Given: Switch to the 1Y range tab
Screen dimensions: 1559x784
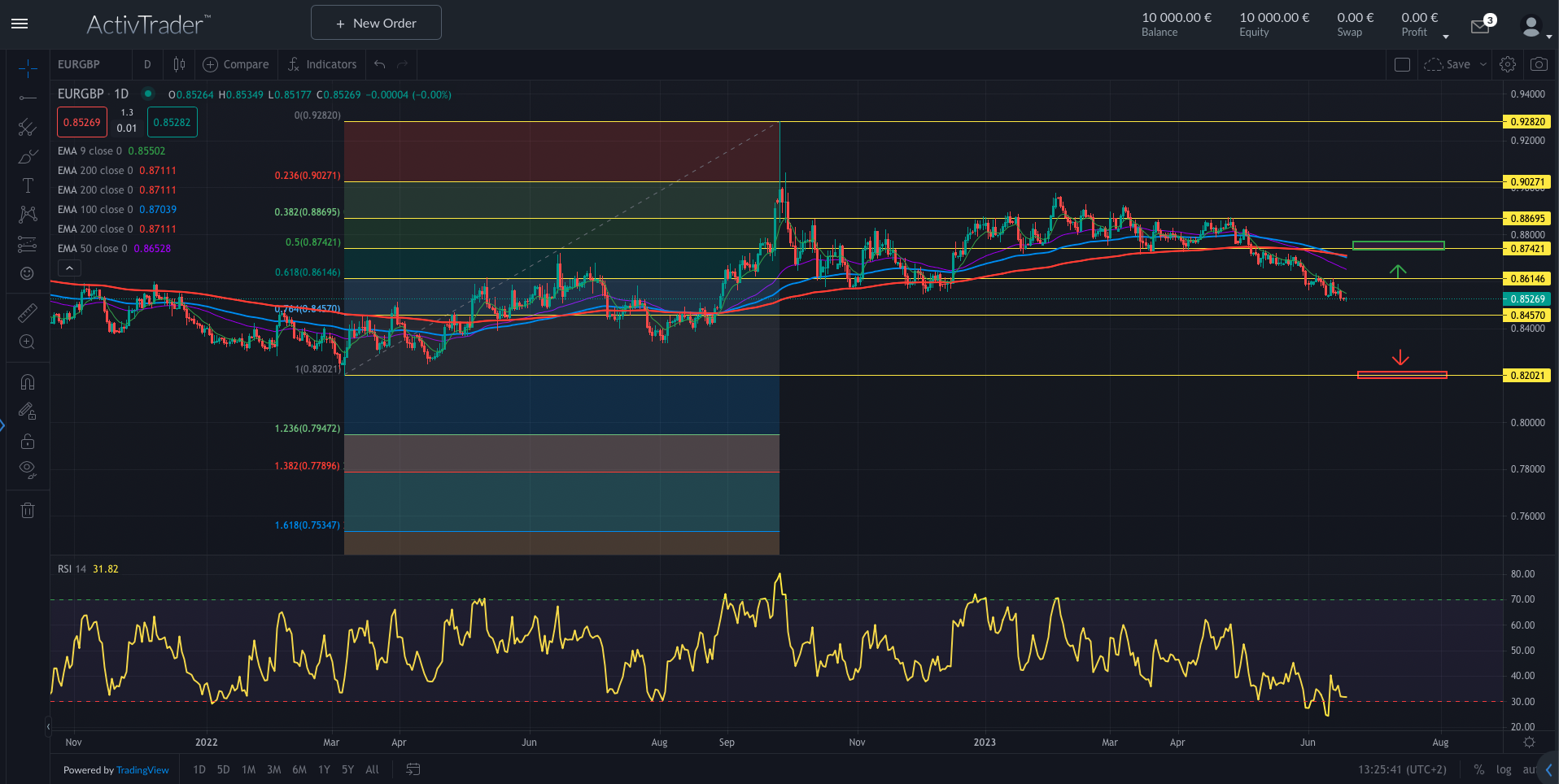Looking at the screenshot, I should pyautogui.click(x=323, y=769).
